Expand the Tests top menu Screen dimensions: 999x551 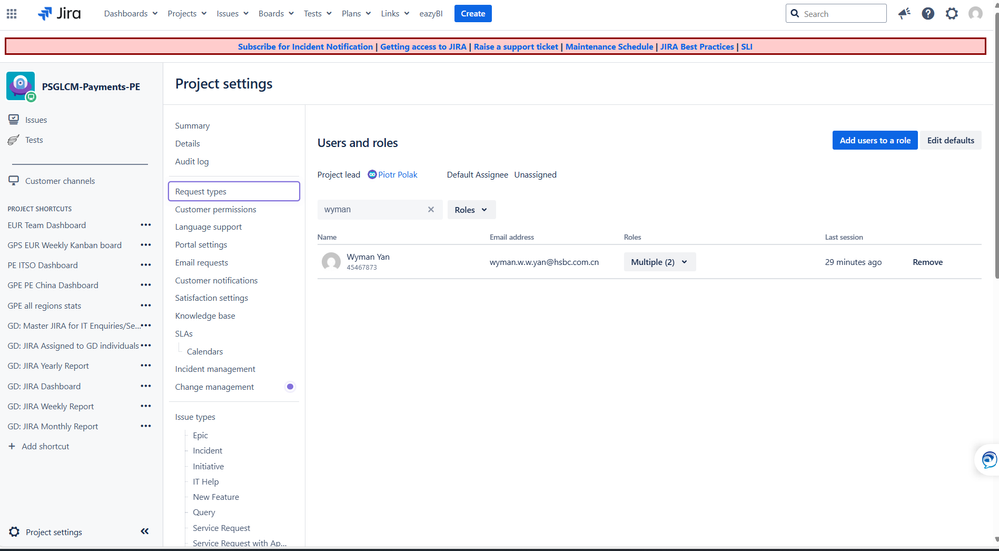pos(317,13)
